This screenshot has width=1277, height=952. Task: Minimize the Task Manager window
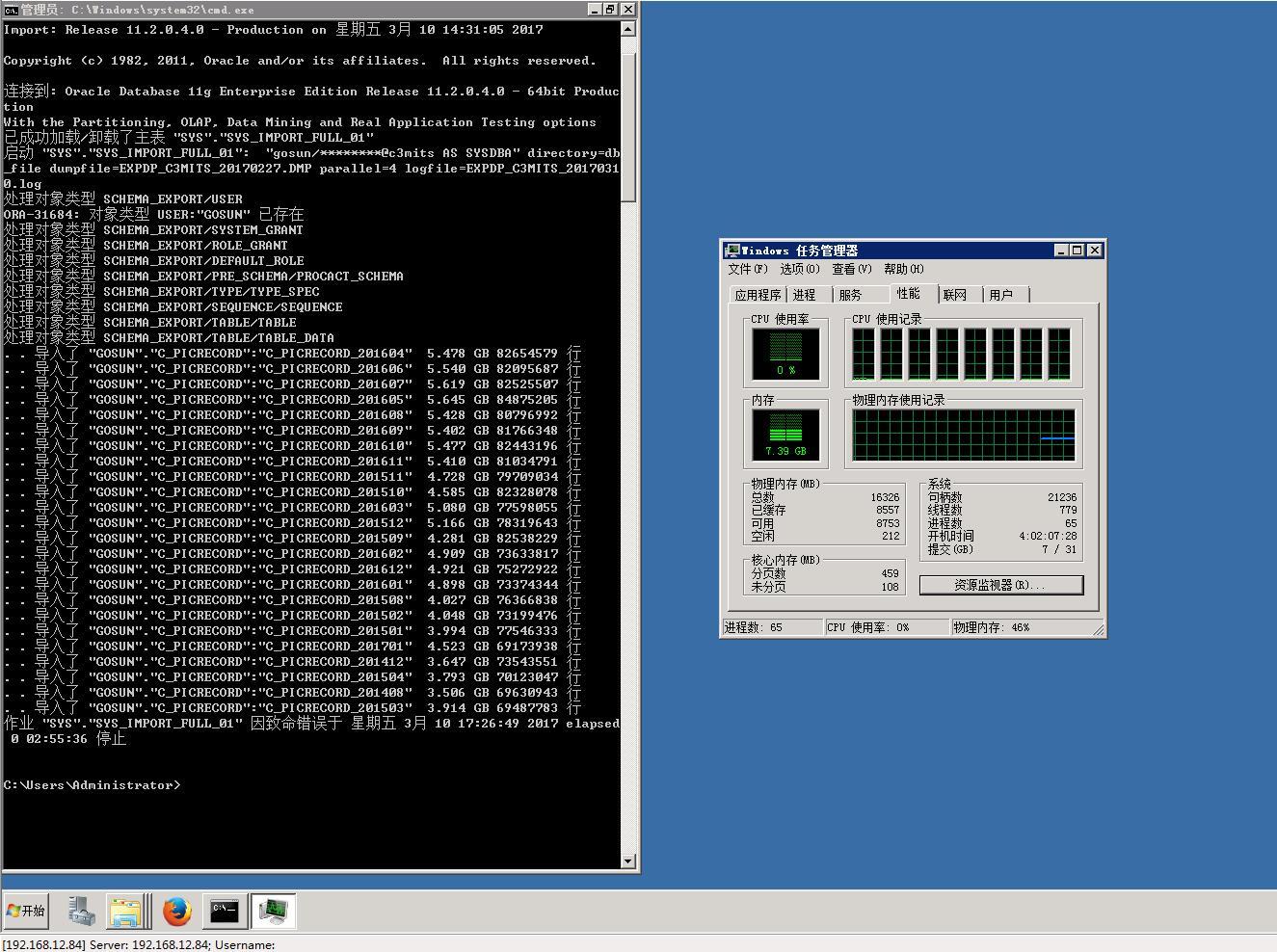[1061, 251]
